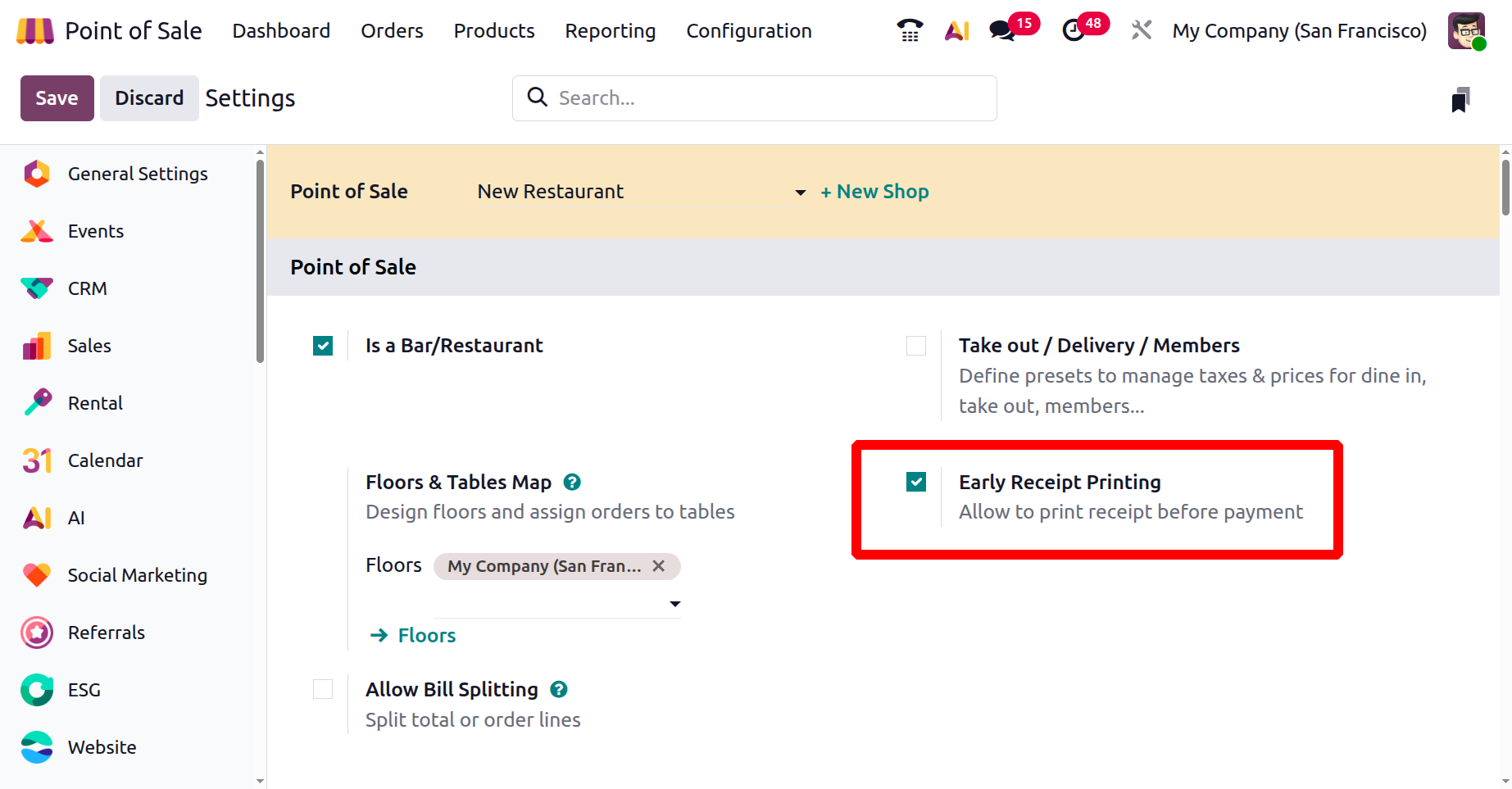Click the debug tools wrench icon
Viewport: 1512px width, 789px height.
pyautogui.click(x=1142, y=31)
